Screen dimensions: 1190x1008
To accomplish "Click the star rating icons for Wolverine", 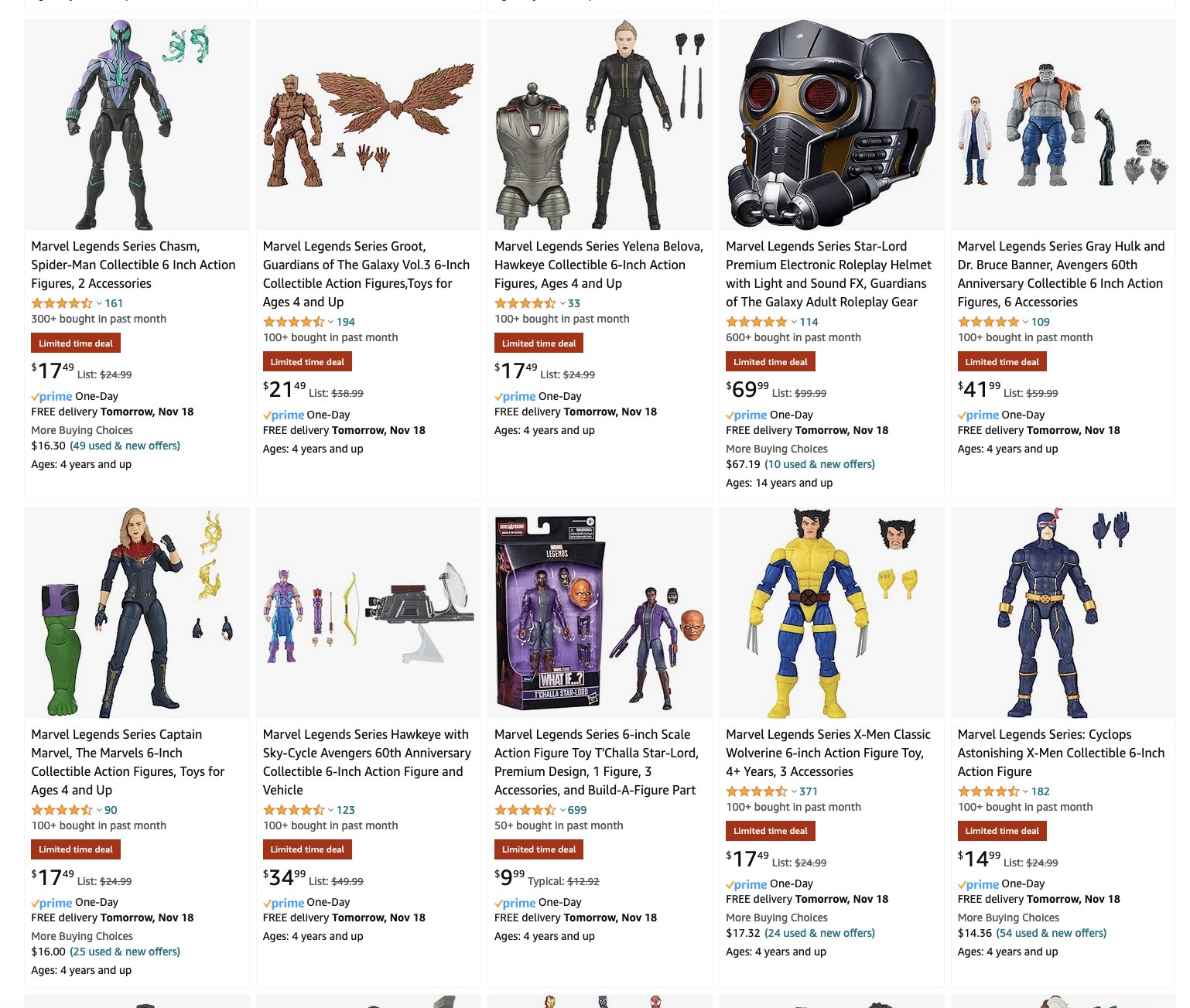I will point(757,791).
